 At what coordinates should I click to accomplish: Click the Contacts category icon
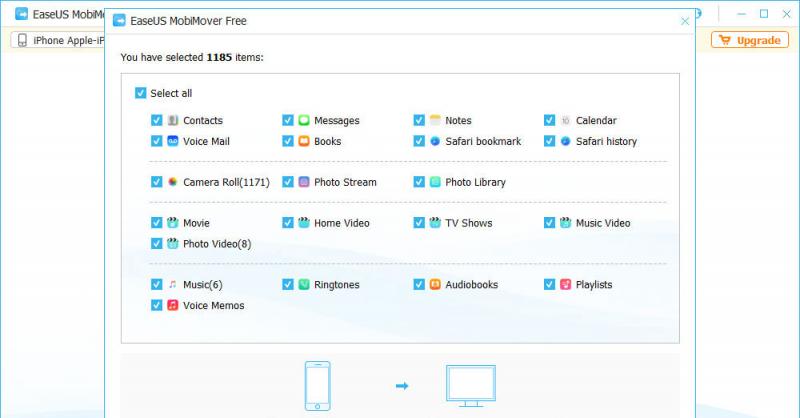click(173, 120)
